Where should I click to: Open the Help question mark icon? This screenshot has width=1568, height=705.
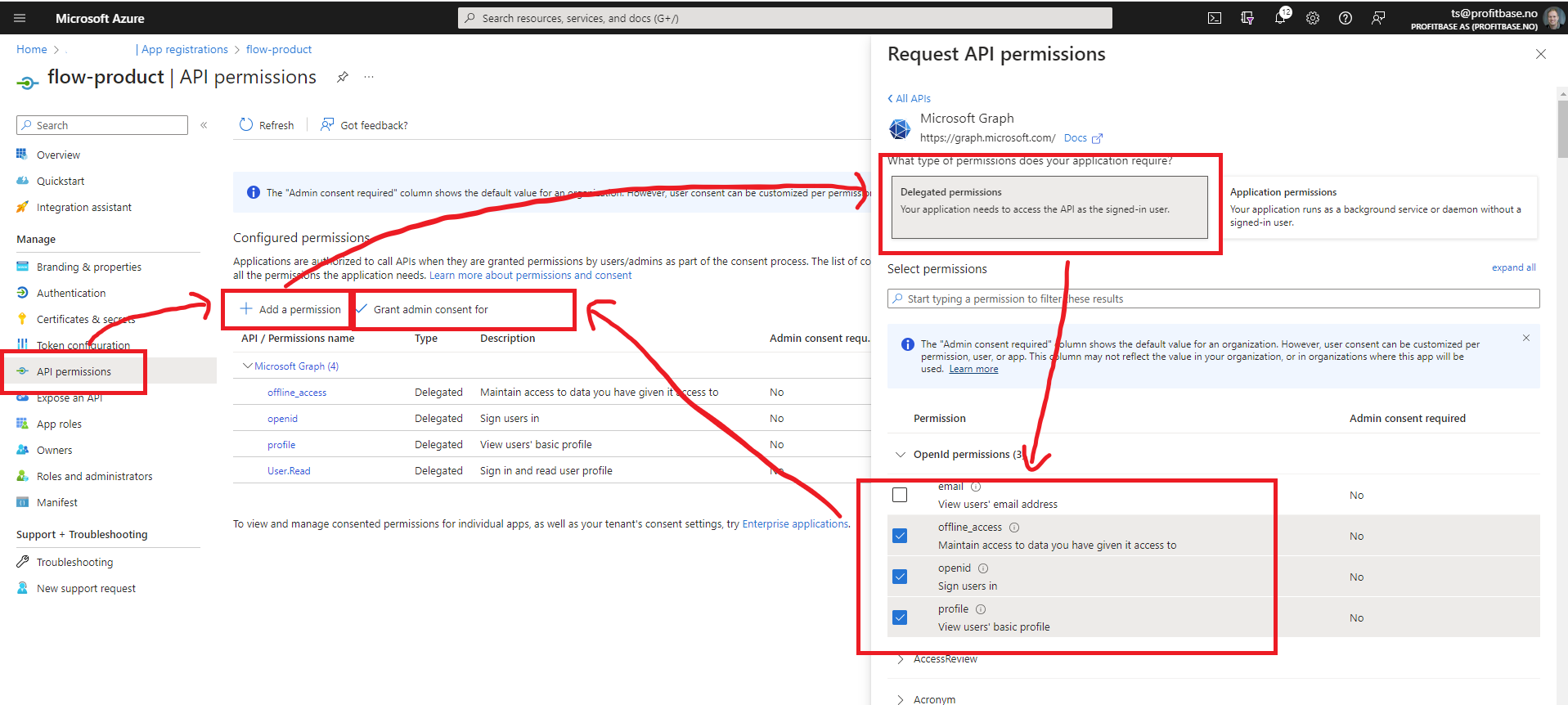(1346, 18)
